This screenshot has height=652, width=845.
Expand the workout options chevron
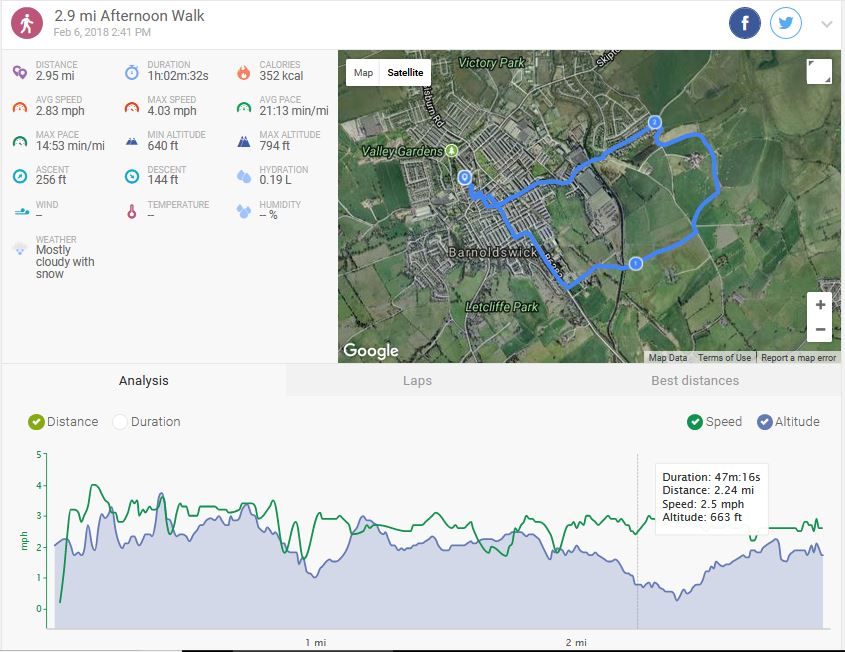[x=826, y=24]
